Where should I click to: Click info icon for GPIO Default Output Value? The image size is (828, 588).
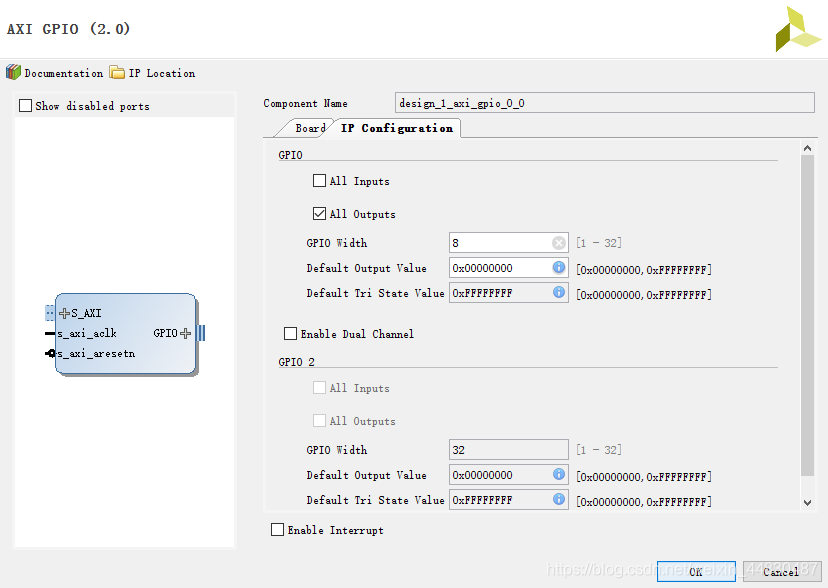[x=559, y=267]
